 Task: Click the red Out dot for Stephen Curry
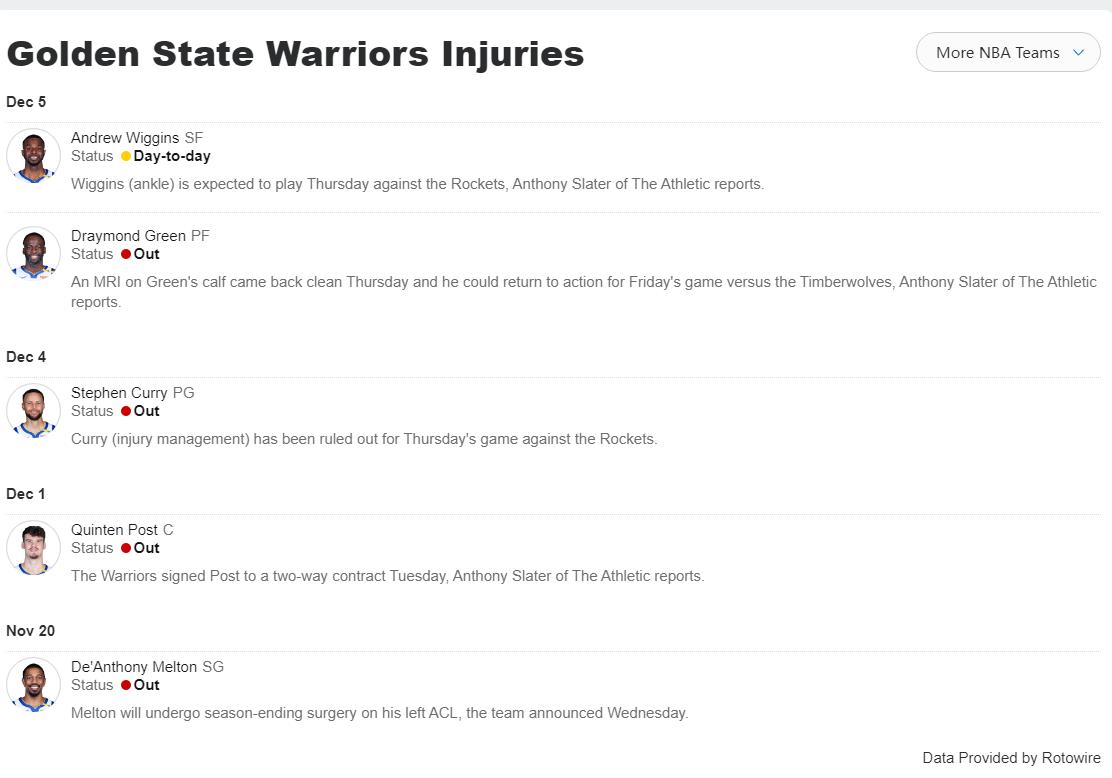pyautogui.click(x=126, y=412)
